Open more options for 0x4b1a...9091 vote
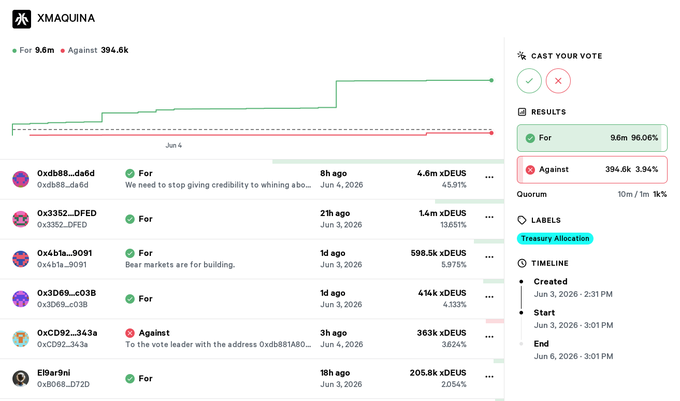 [489, 257]
